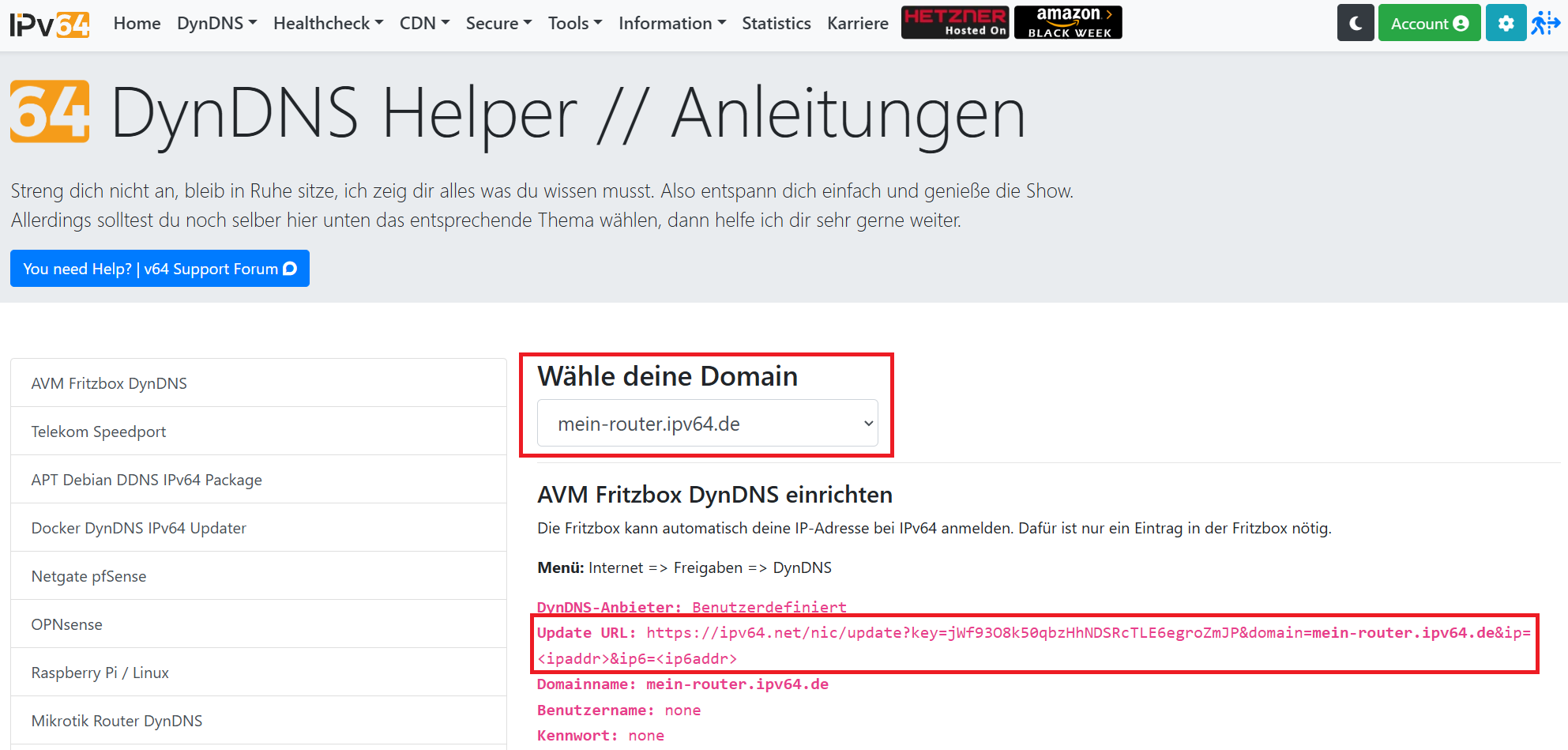
Task: Click the orange 64 logo beside heading
Action: click(x=50, y=111)
